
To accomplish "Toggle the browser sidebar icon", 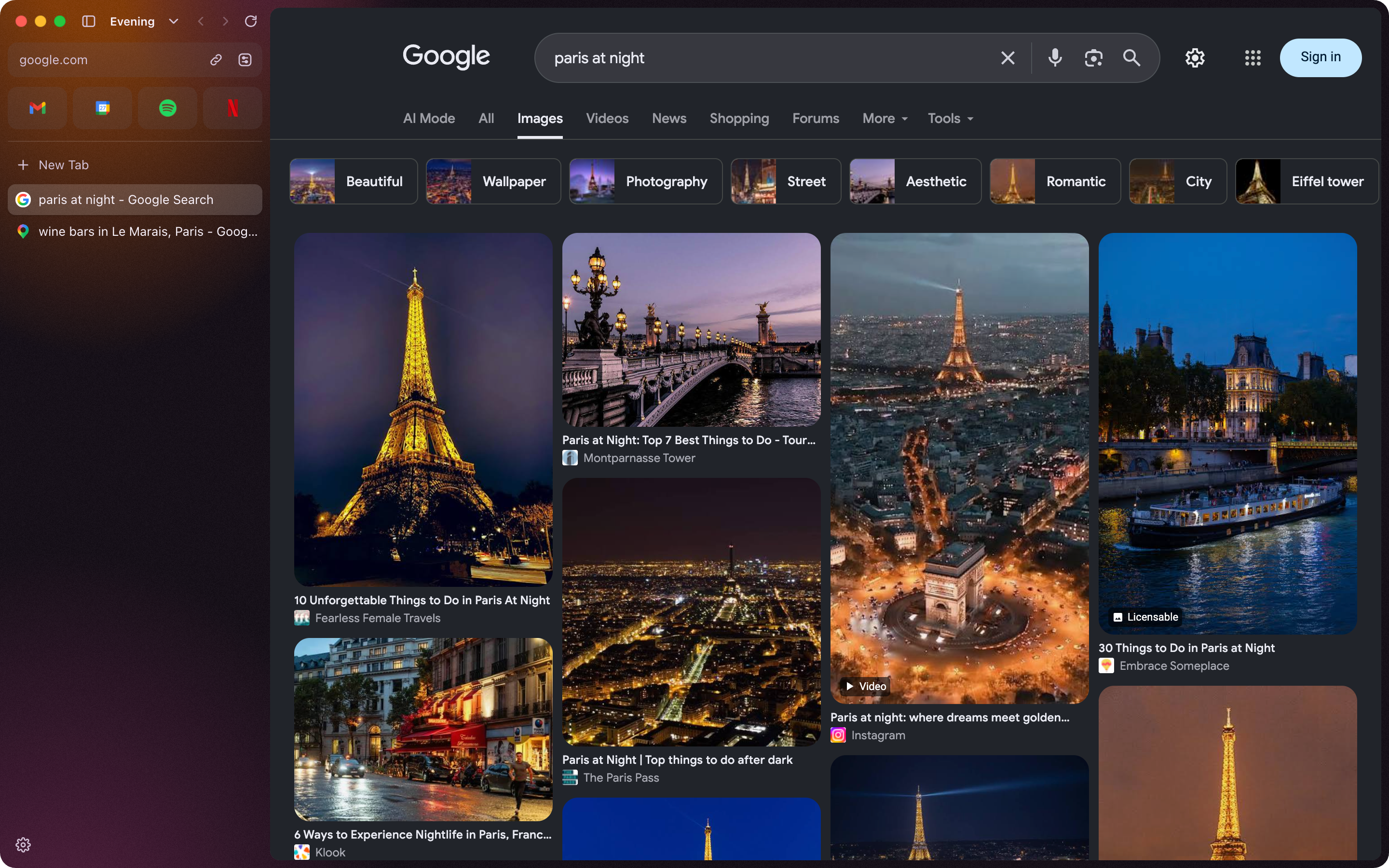I will pyautogui.click(x=88, y=21).
